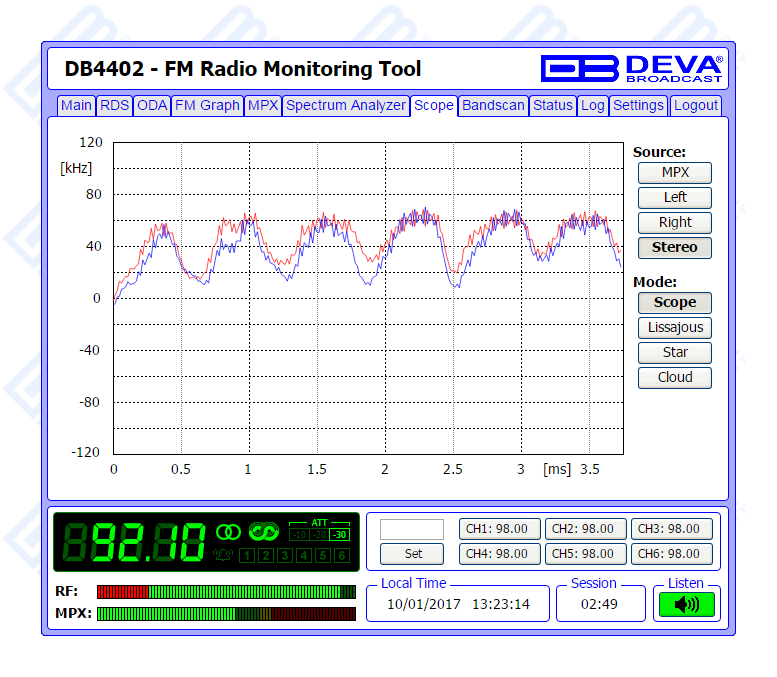Click the DEVA Broadcast logo
This screenshot has width=777, height=677.
click(x=631, y=68)
